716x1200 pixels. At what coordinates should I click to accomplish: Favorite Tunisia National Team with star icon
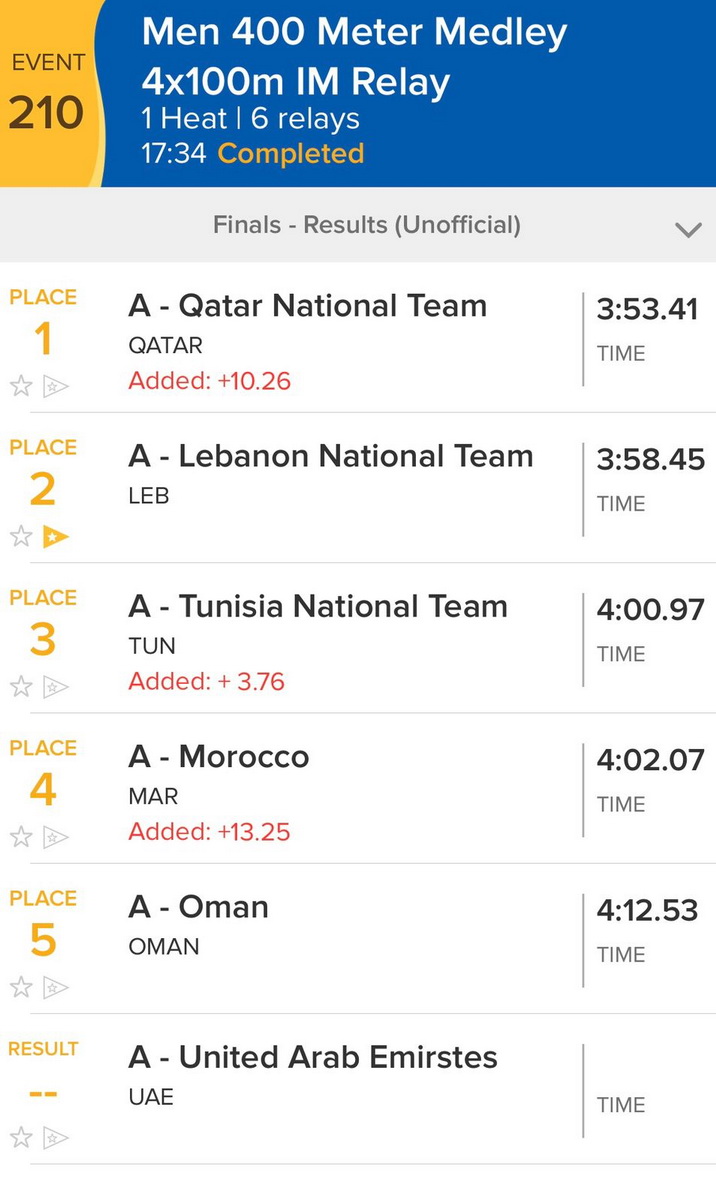[21, 687]
